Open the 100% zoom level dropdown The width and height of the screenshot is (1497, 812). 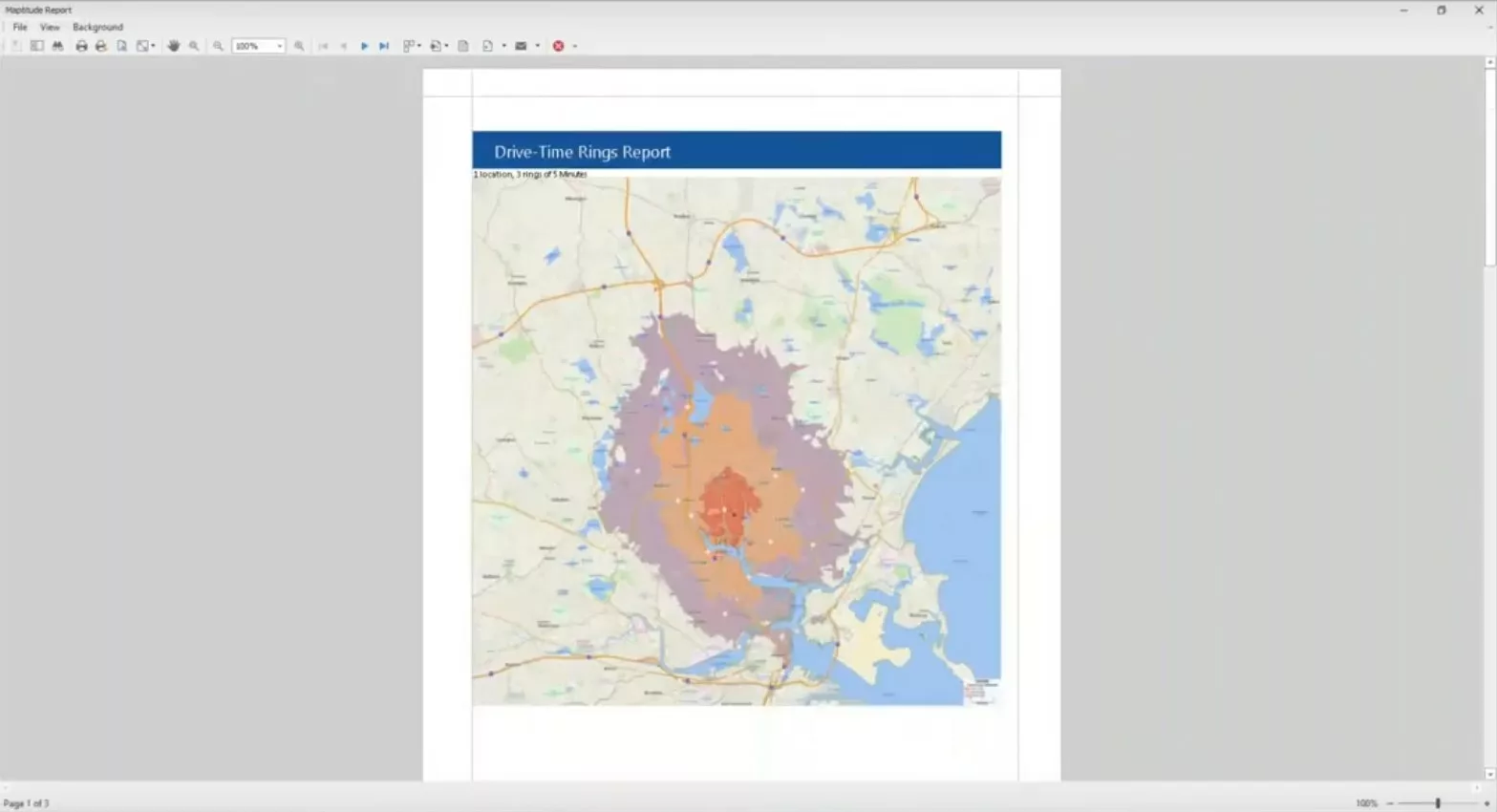point(279,46)
